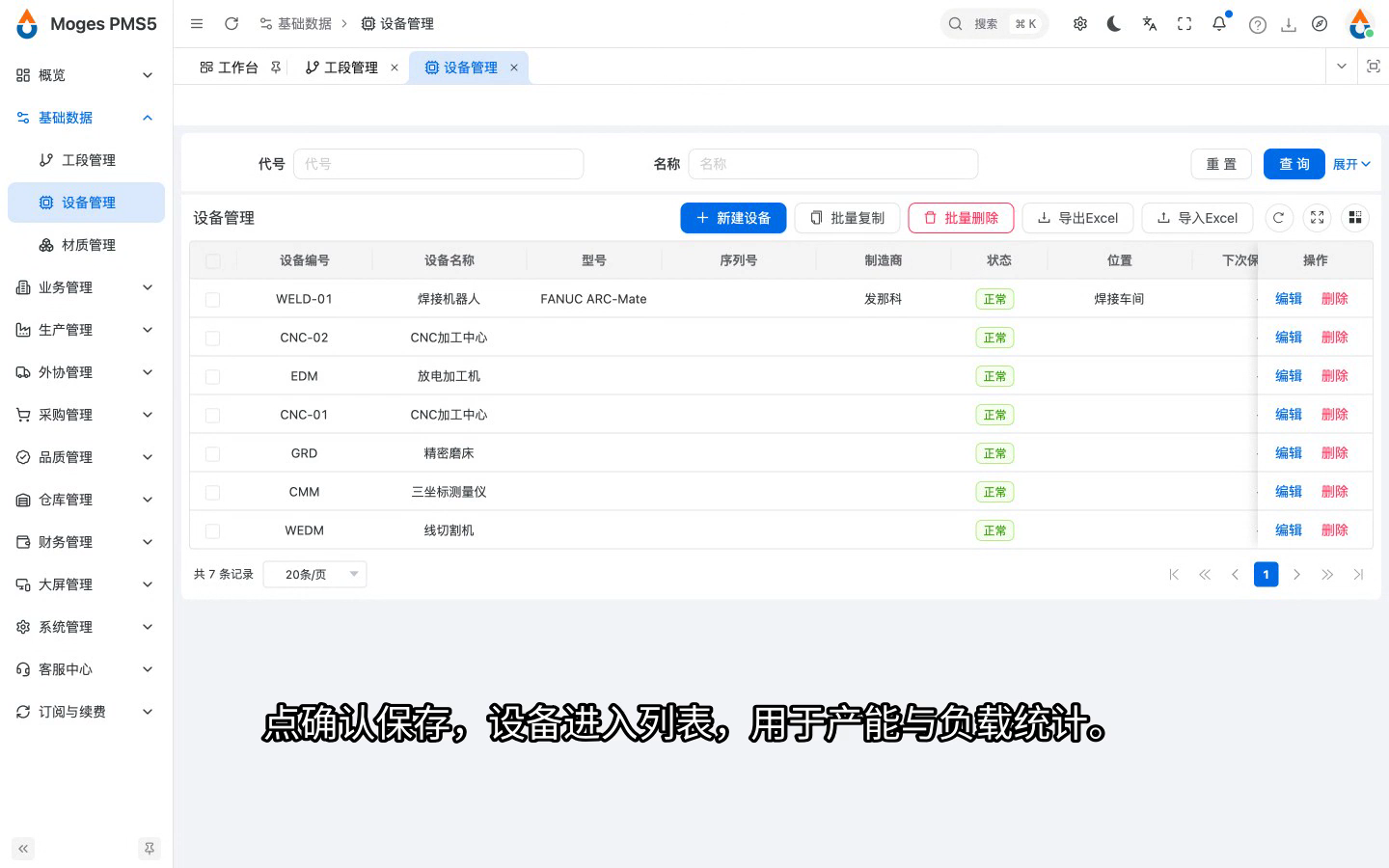
Task: Maximize content area icon beside tabs
Action: pos(1374,67)
